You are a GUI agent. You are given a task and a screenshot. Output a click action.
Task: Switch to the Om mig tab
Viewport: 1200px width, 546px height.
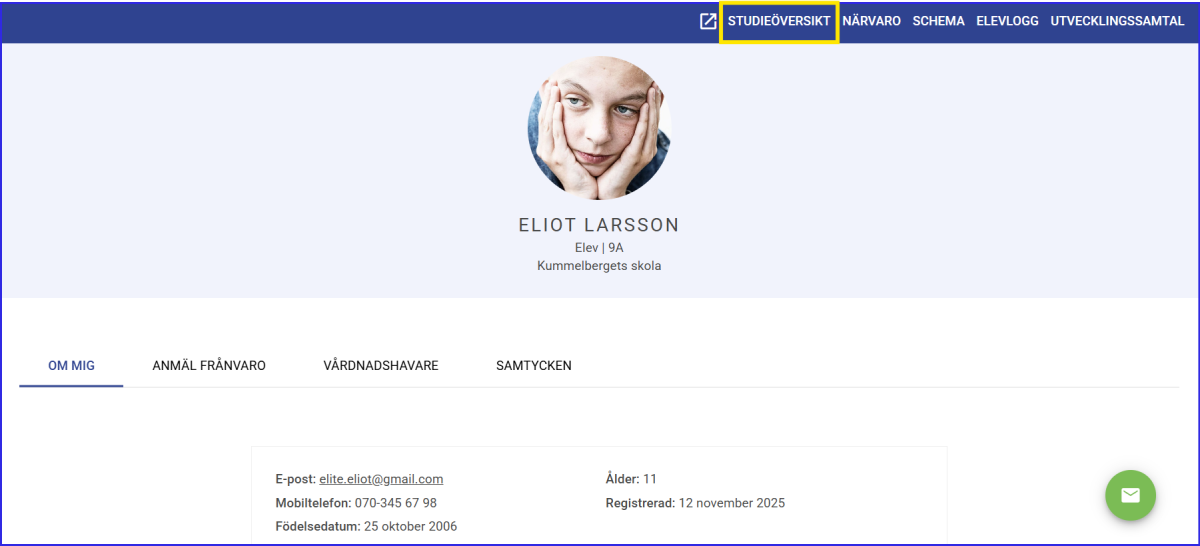point(71,366)
